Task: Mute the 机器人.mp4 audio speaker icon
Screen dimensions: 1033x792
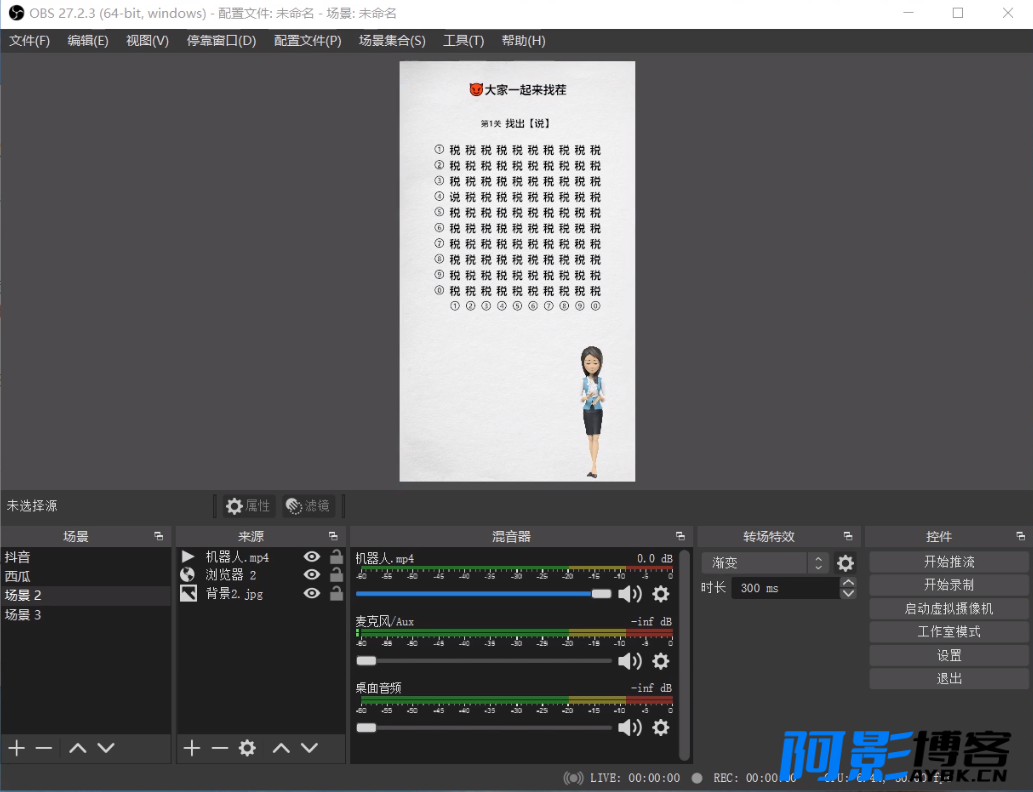Action: pos(629,594)
